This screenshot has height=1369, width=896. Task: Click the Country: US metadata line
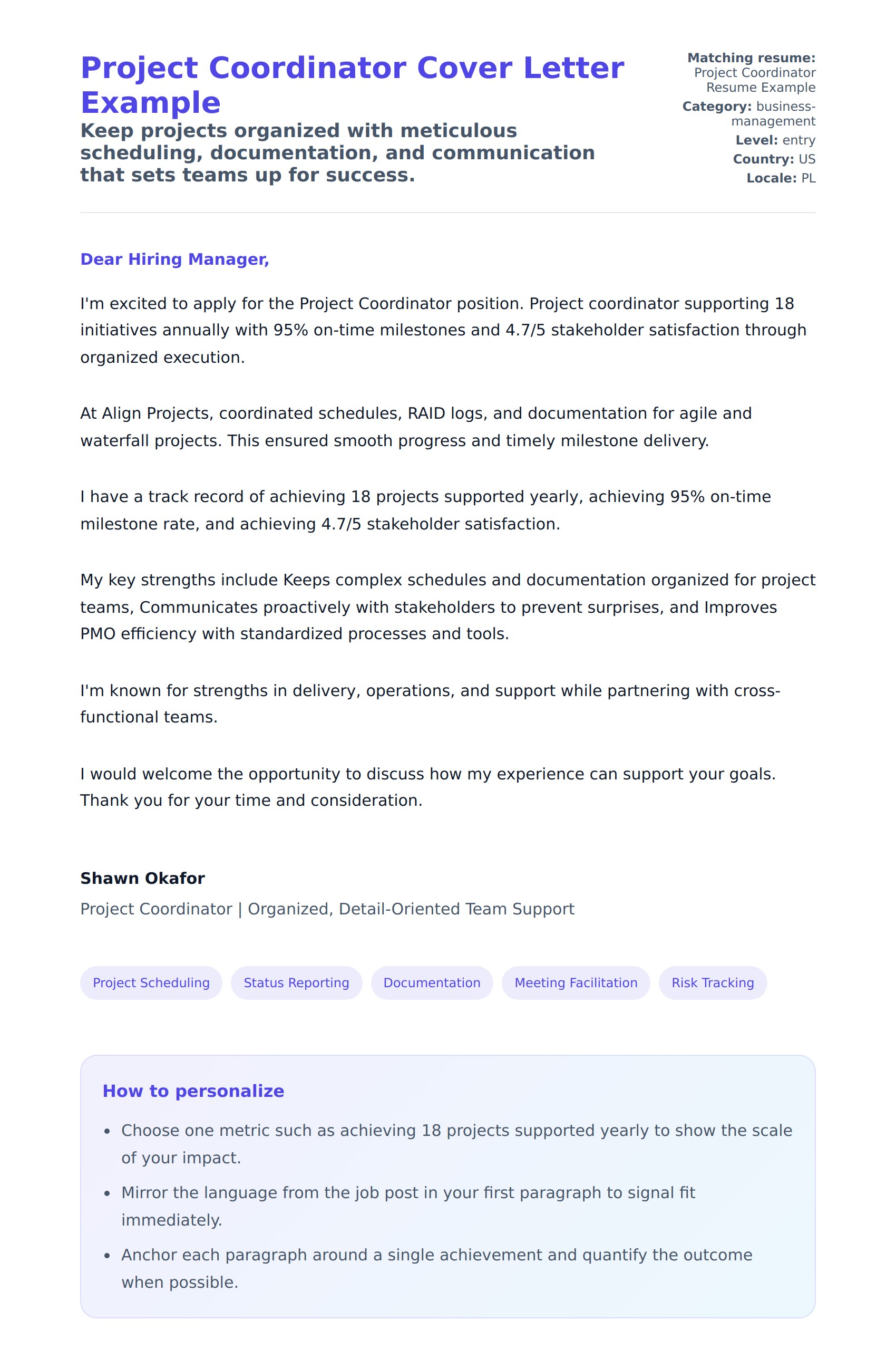(x=774, y=159)
